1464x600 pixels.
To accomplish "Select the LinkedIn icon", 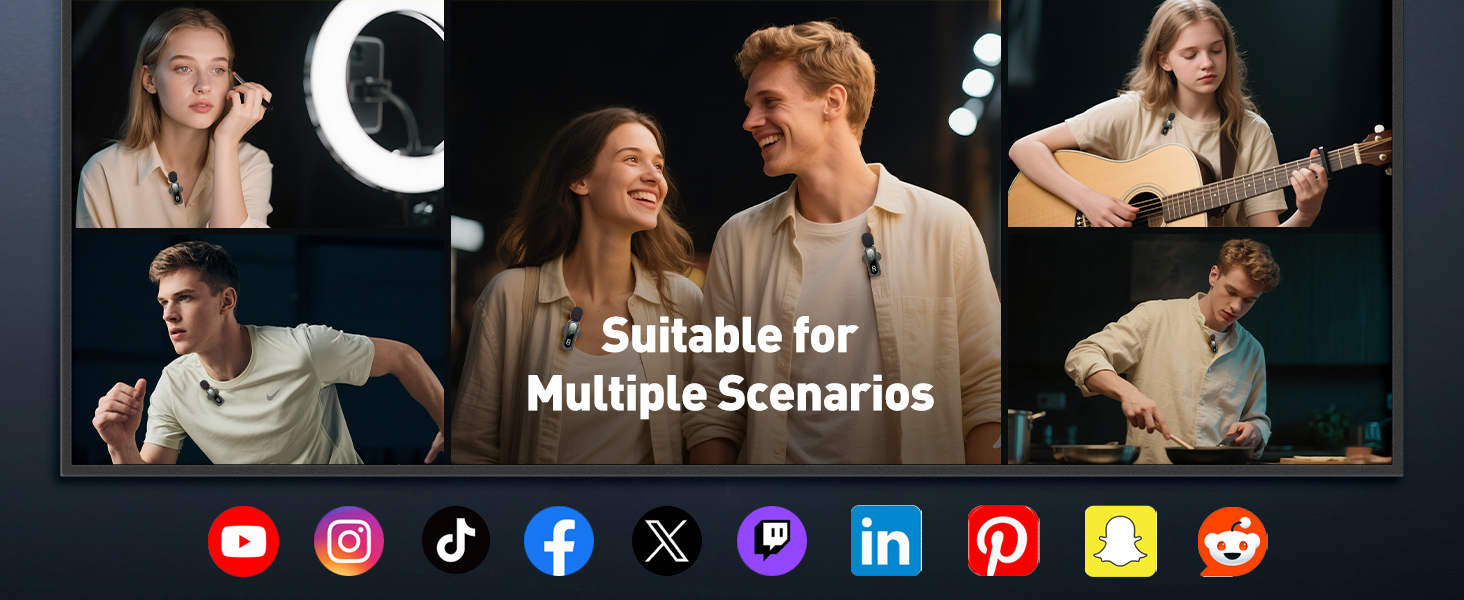I will (886, 541).
